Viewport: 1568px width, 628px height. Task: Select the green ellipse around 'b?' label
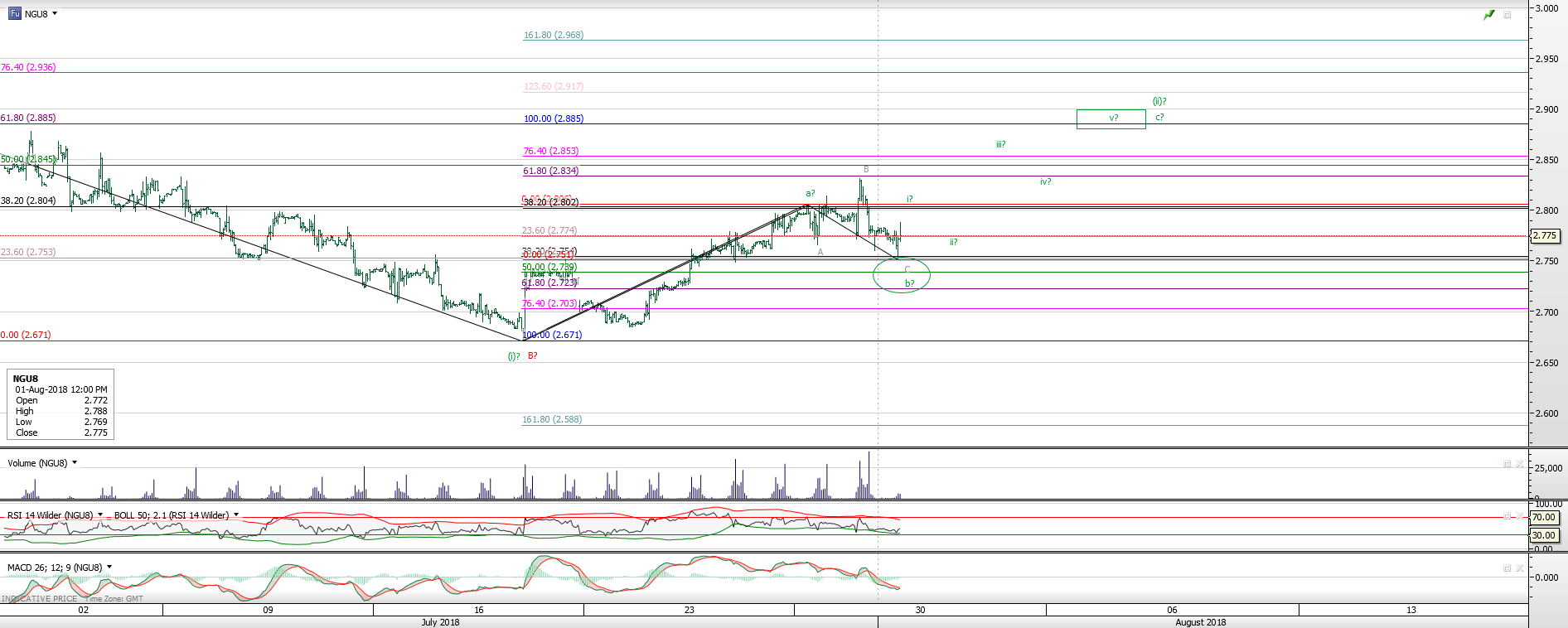coord(902,274)
